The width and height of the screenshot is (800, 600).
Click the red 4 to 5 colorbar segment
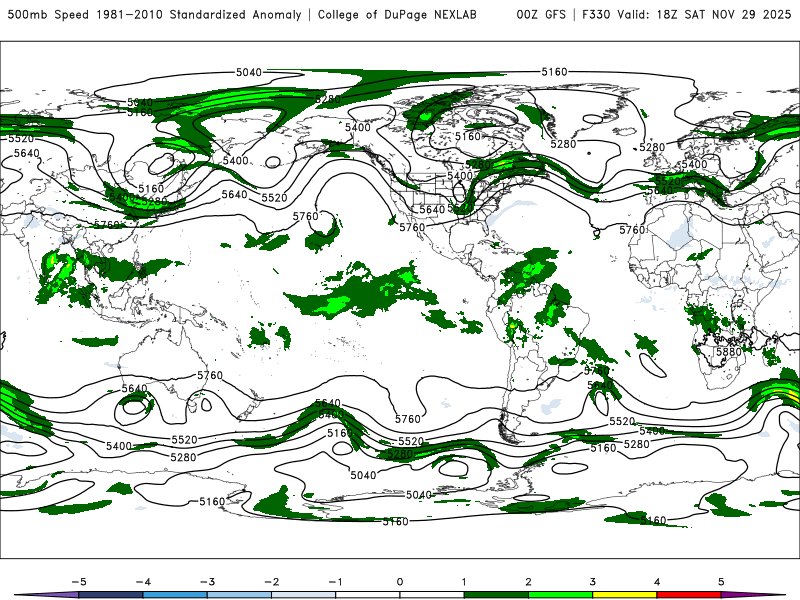click(x=689, y=595)
